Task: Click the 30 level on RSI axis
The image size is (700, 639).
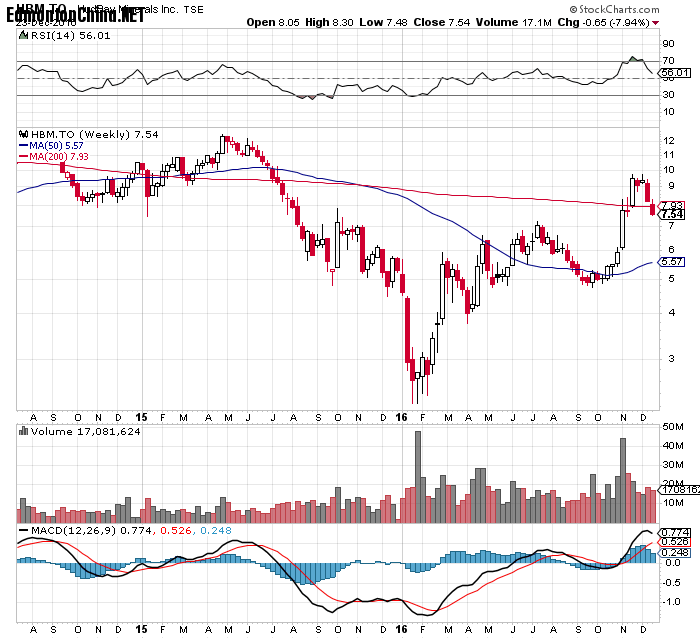Action: [668, 95]
